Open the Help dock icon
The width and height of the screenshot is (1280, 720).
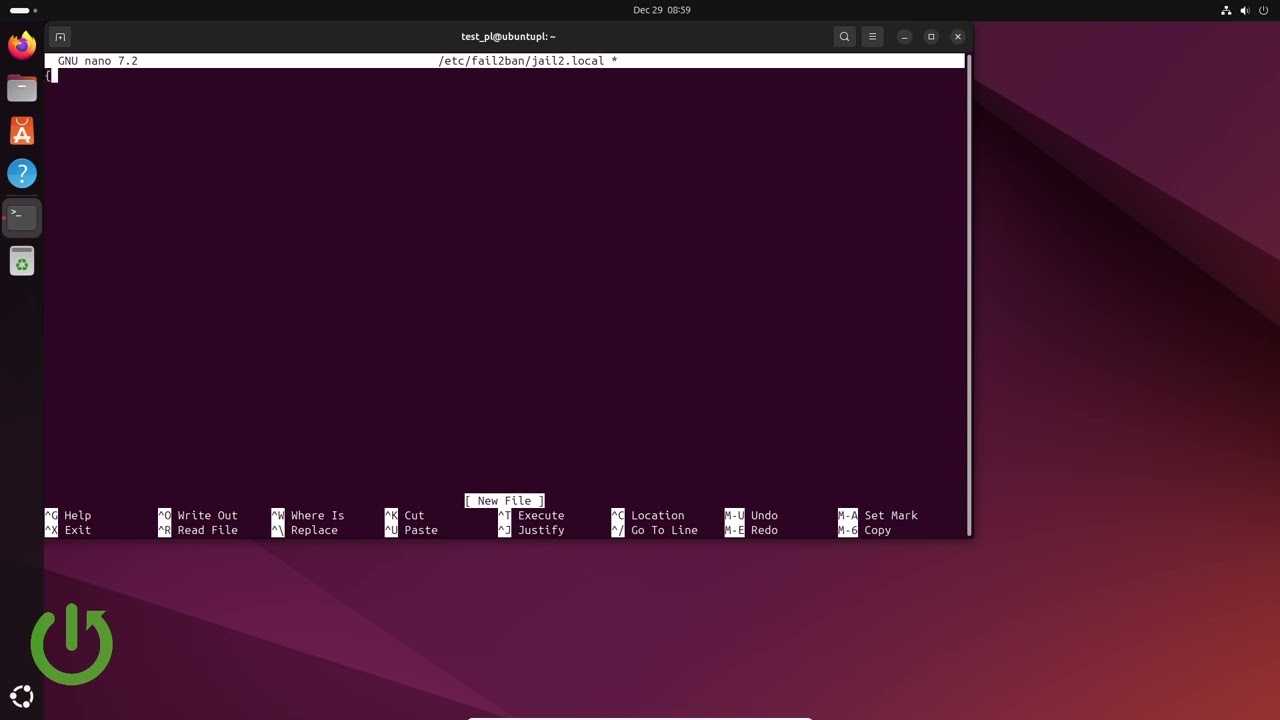tap(22, 174)
